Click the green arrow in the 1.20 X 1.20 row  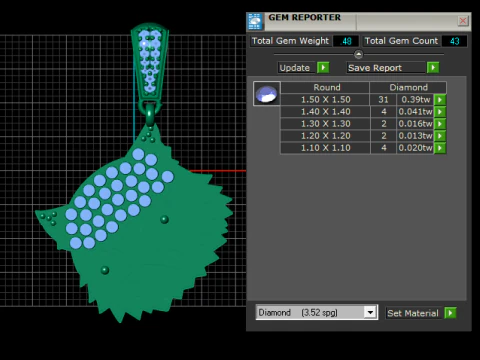click(x=440, y=136)
